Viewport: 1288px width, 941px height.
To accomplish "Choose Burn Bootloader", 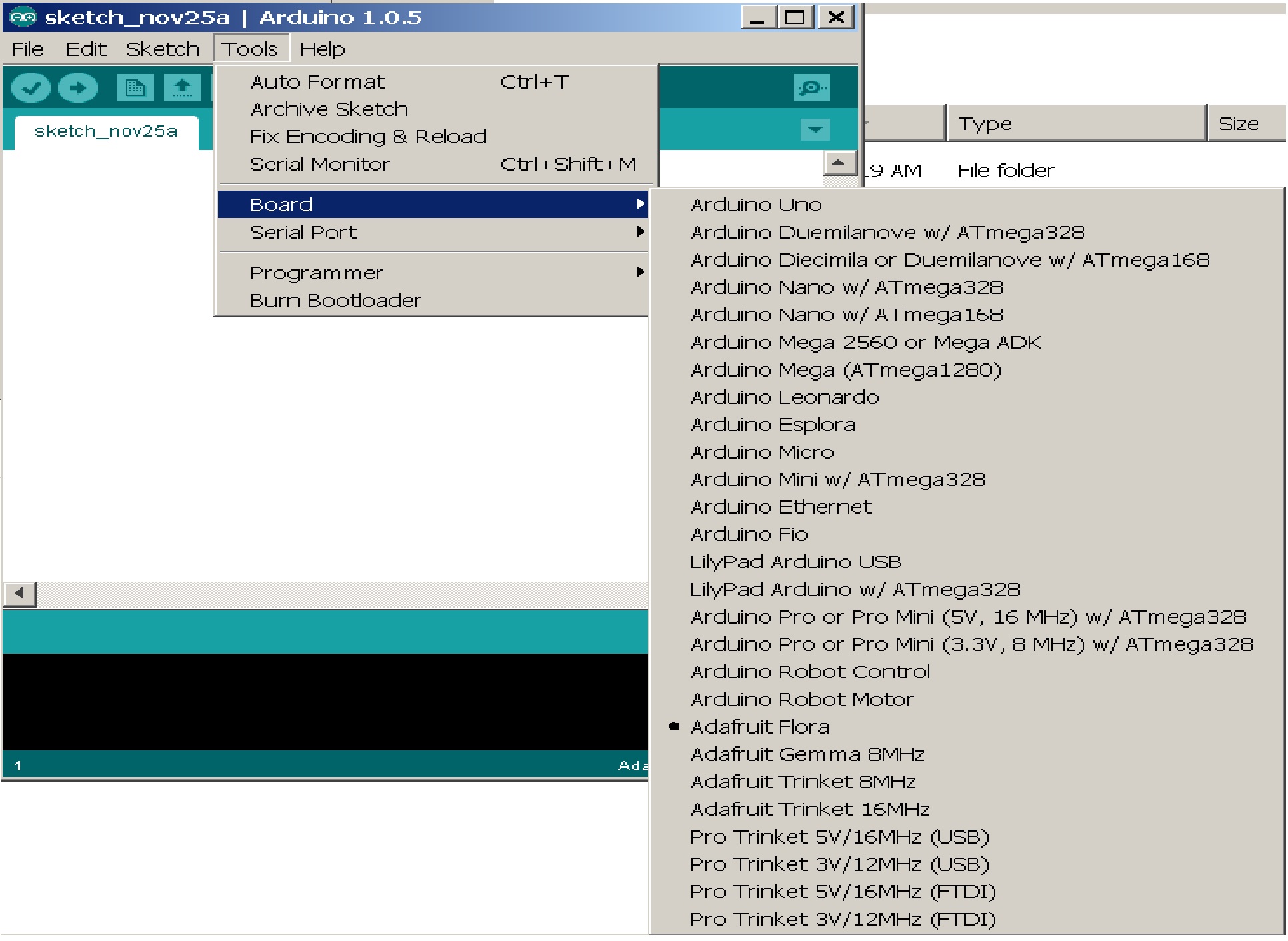I will [x=433, y=300].
